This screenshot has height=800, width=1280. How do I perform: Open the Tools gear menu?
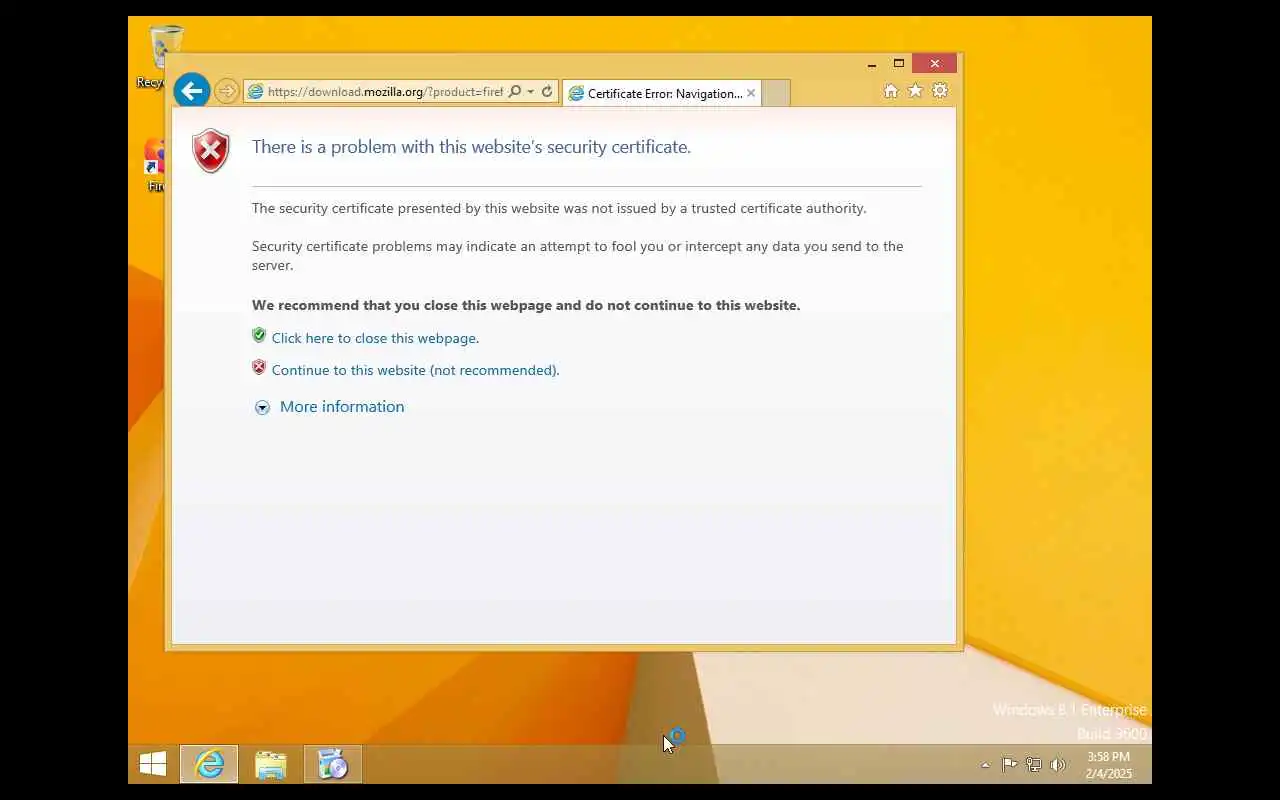coord(940,91)
